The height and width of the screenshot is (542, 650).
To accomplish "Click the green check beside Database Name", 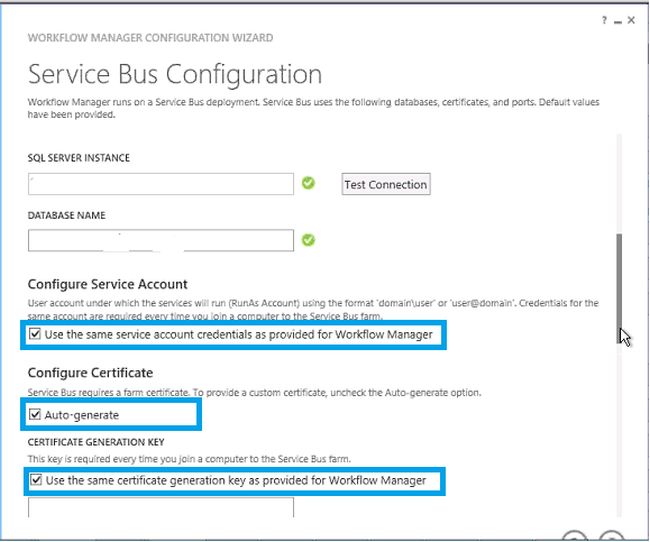I will pos(308,240).
